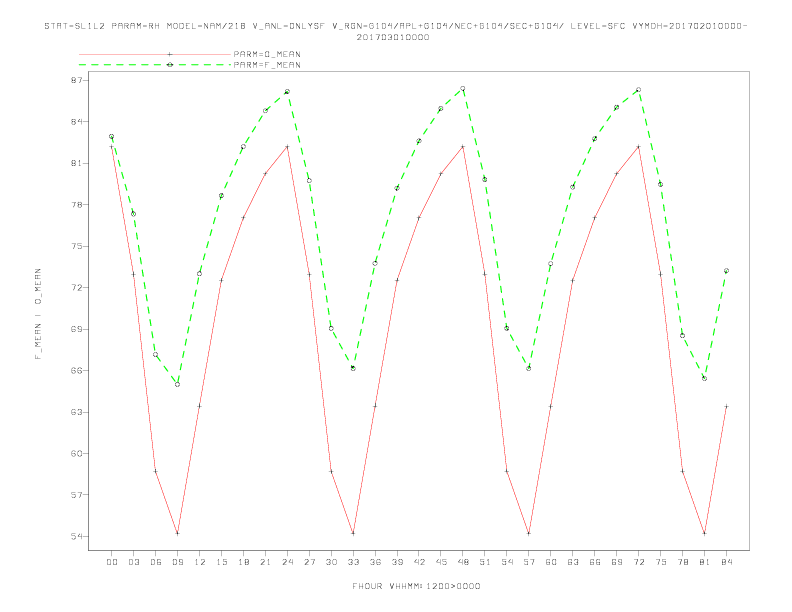The width and height of the screenshot is (792, 612).
Task: Click the PARM=O_MEAN legend label
Action: pyautogui.click(x=267, y=54)
